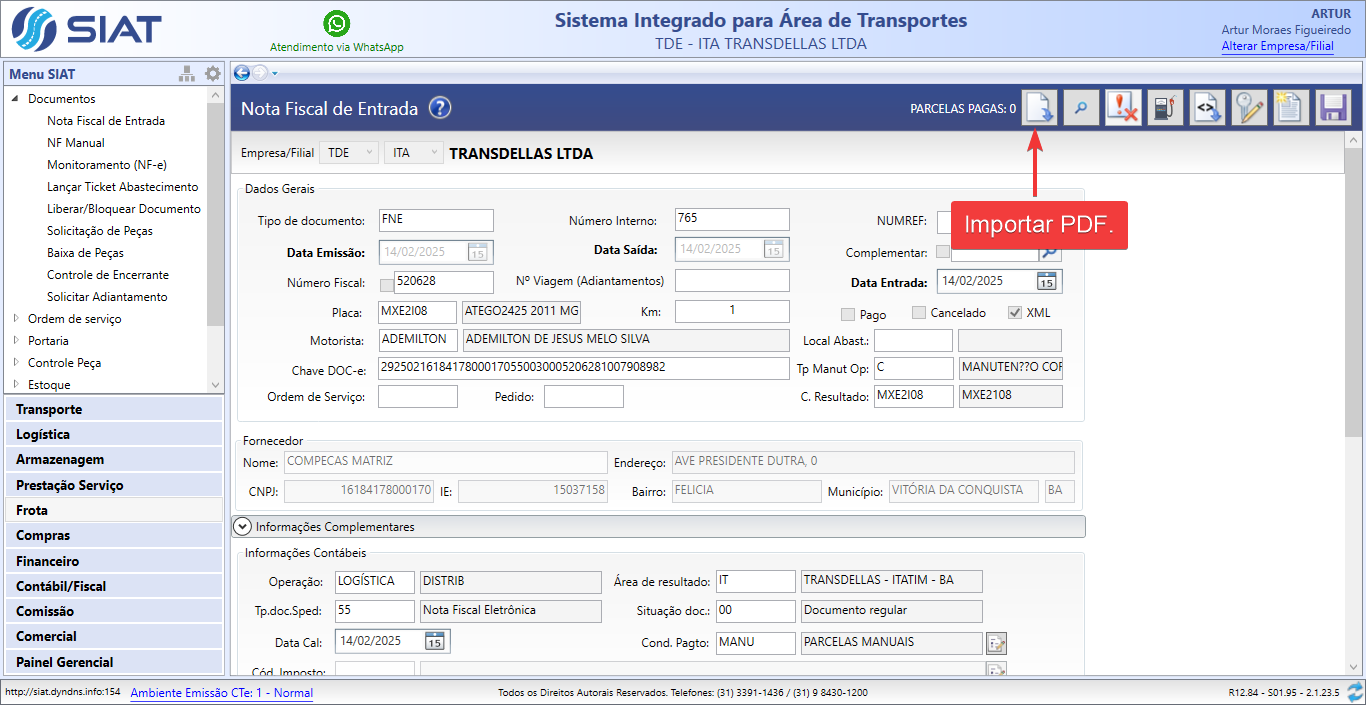Expand Informações Complementares section
The width and height of the screenshot is (1366, 705).
(x=242, y=526)
